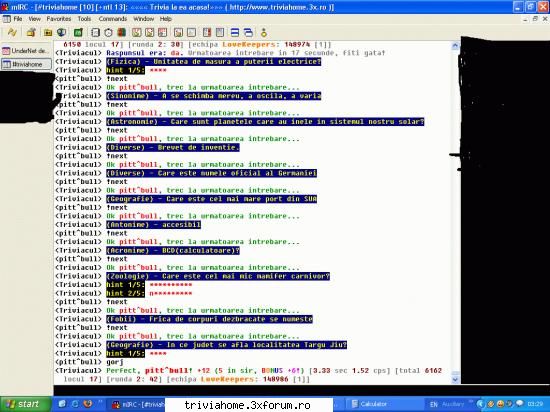
Task: Open mIRC Options from toolbar
Action: pos(31,33)
